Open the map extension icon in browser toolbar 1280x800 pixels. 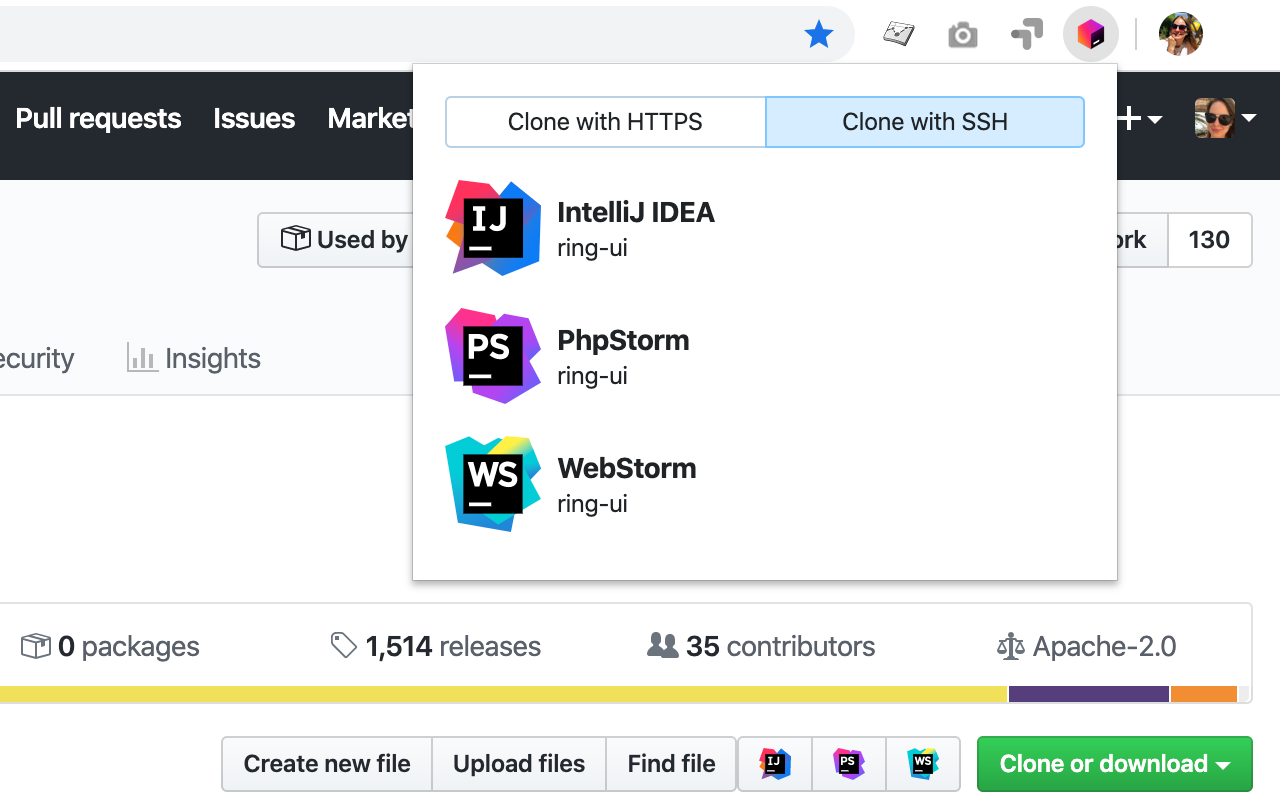point(899,35)
